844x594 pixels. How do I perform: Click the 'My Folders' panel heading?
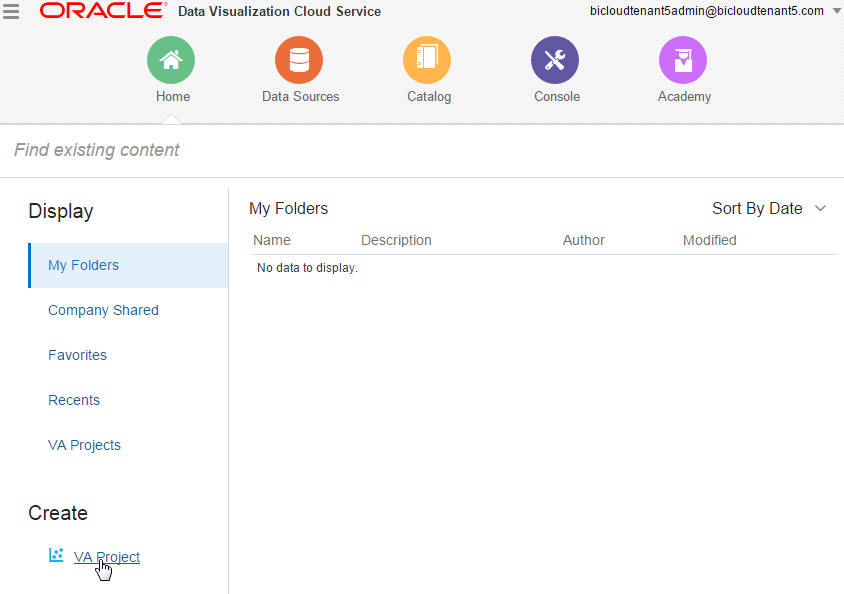(x=289, y=208)
